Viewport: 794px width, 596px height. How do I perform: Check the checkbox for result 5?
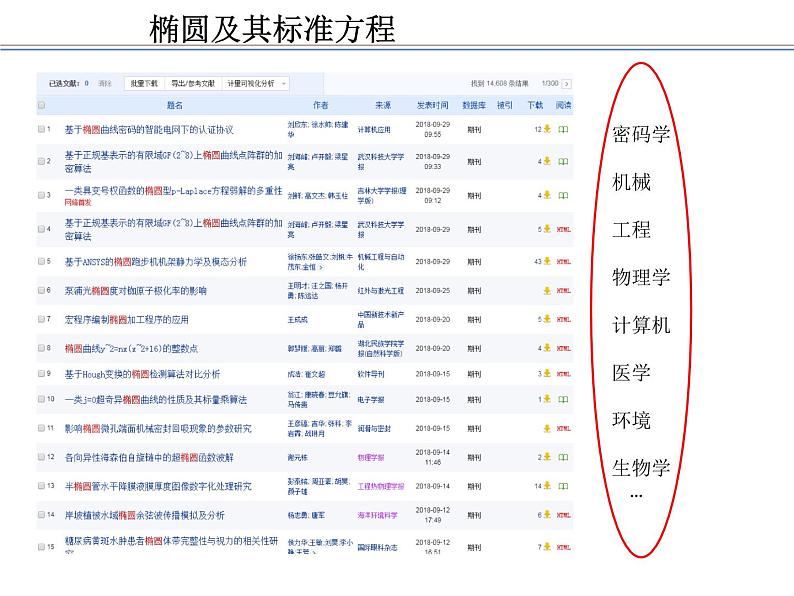point(42,261)
